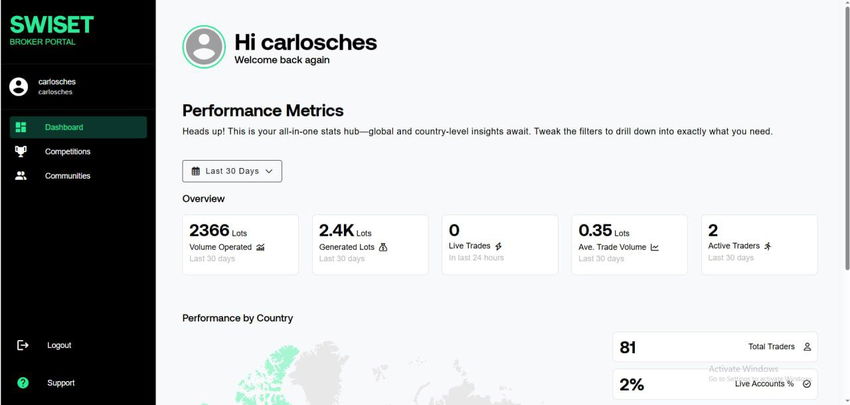The height and width of the screenshot is (405, 850).
Task: Click the Logout link
Action: (x=59, y=345)
